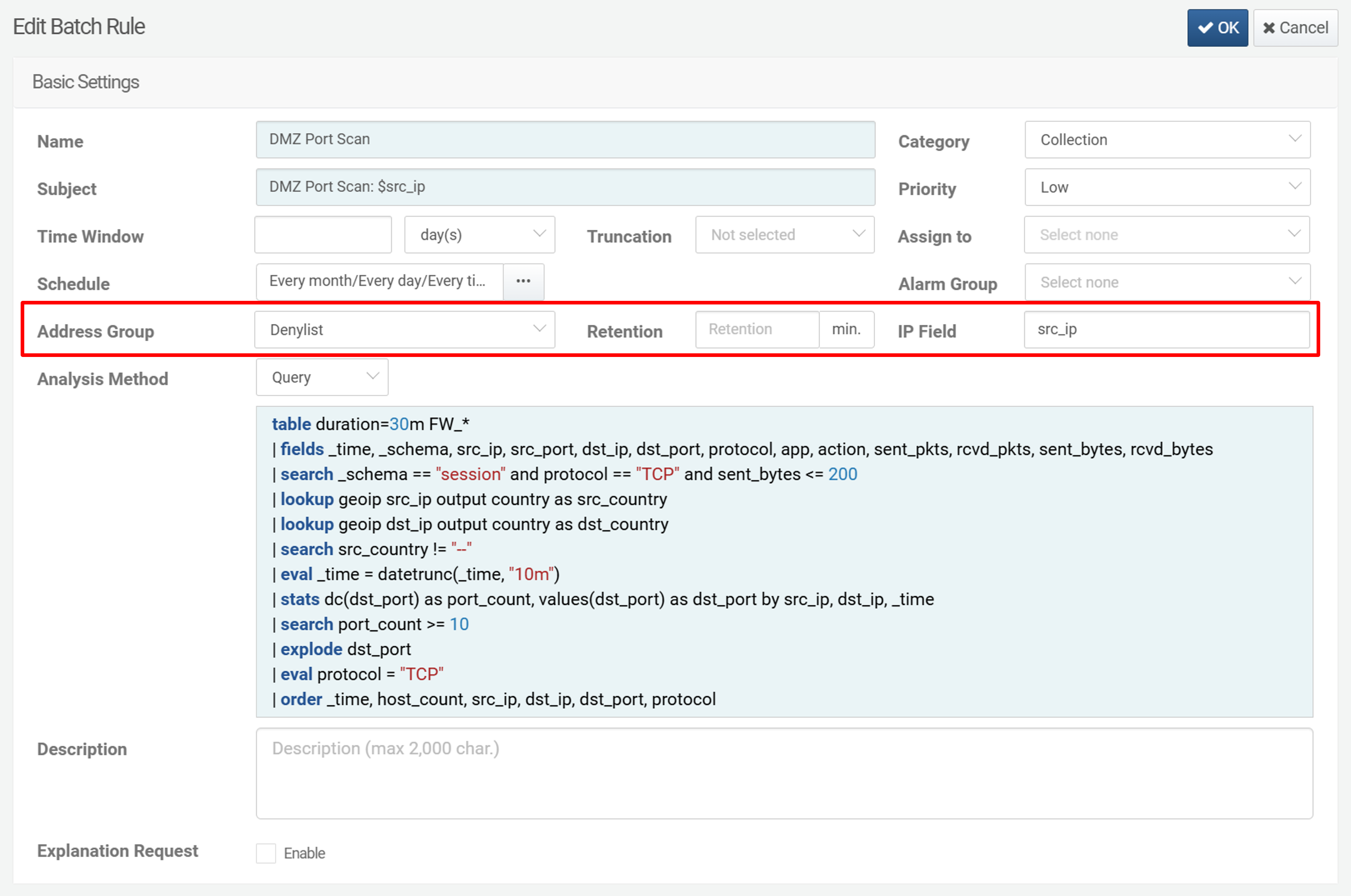Click the eval protocol = "TCP" line
This screenshot has height=896, width=1351.
click(358, 674)
